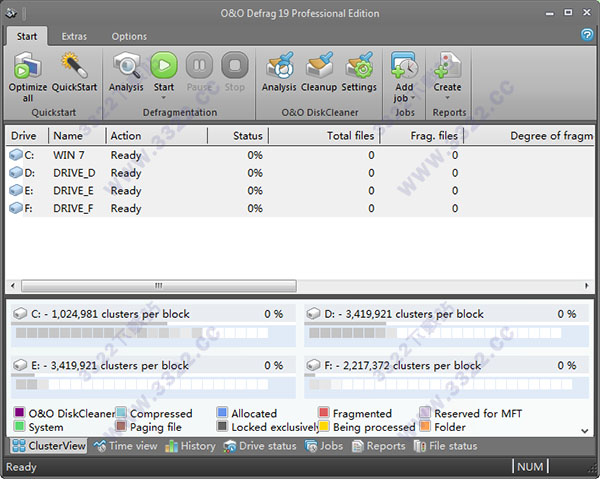Click DiskCleaner Cleanup icon
Viewport: 600px width, 479px height.
(320, 65)
